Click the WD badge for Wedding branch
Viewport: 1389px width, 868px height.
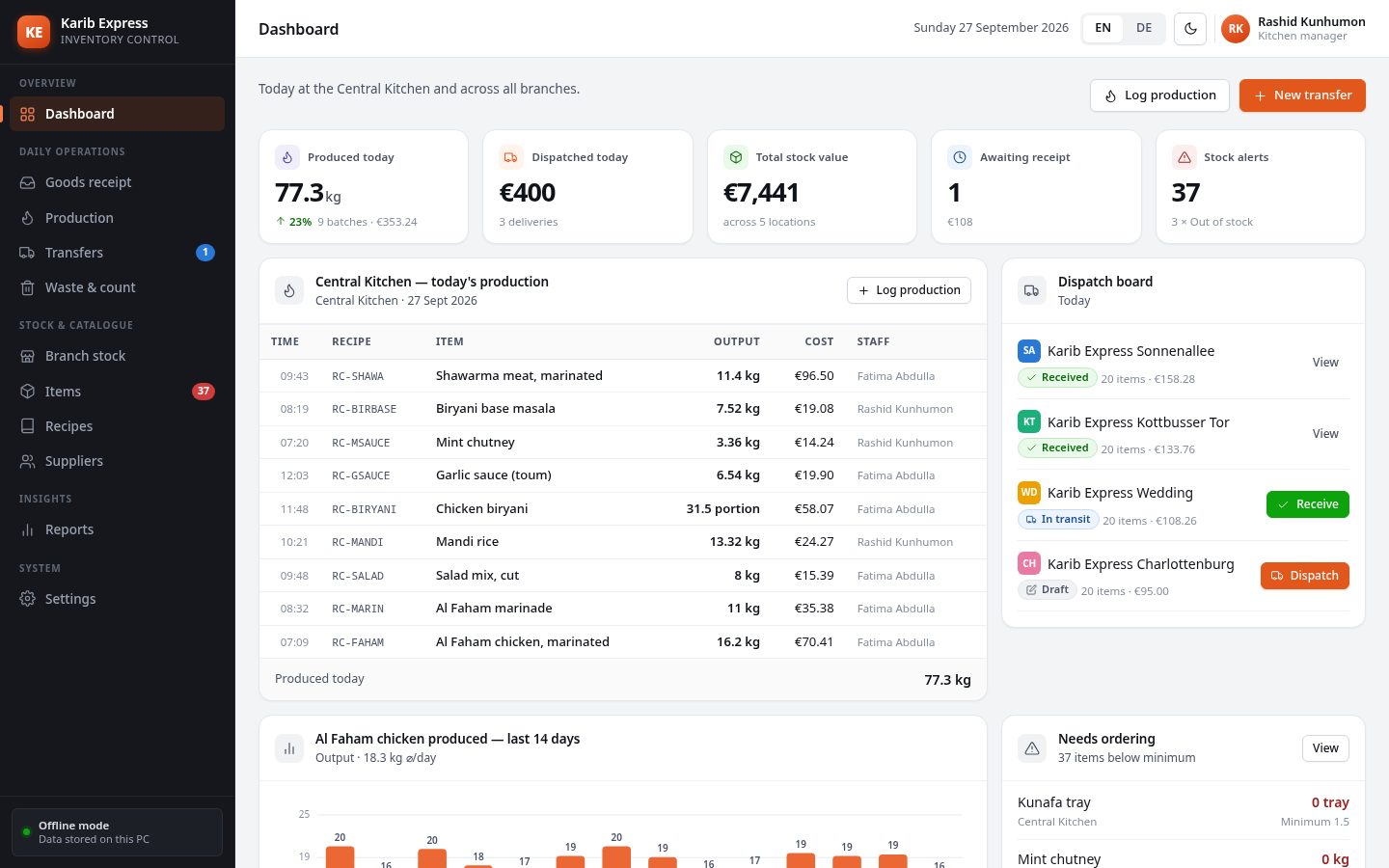click(x=1029, y=493)
